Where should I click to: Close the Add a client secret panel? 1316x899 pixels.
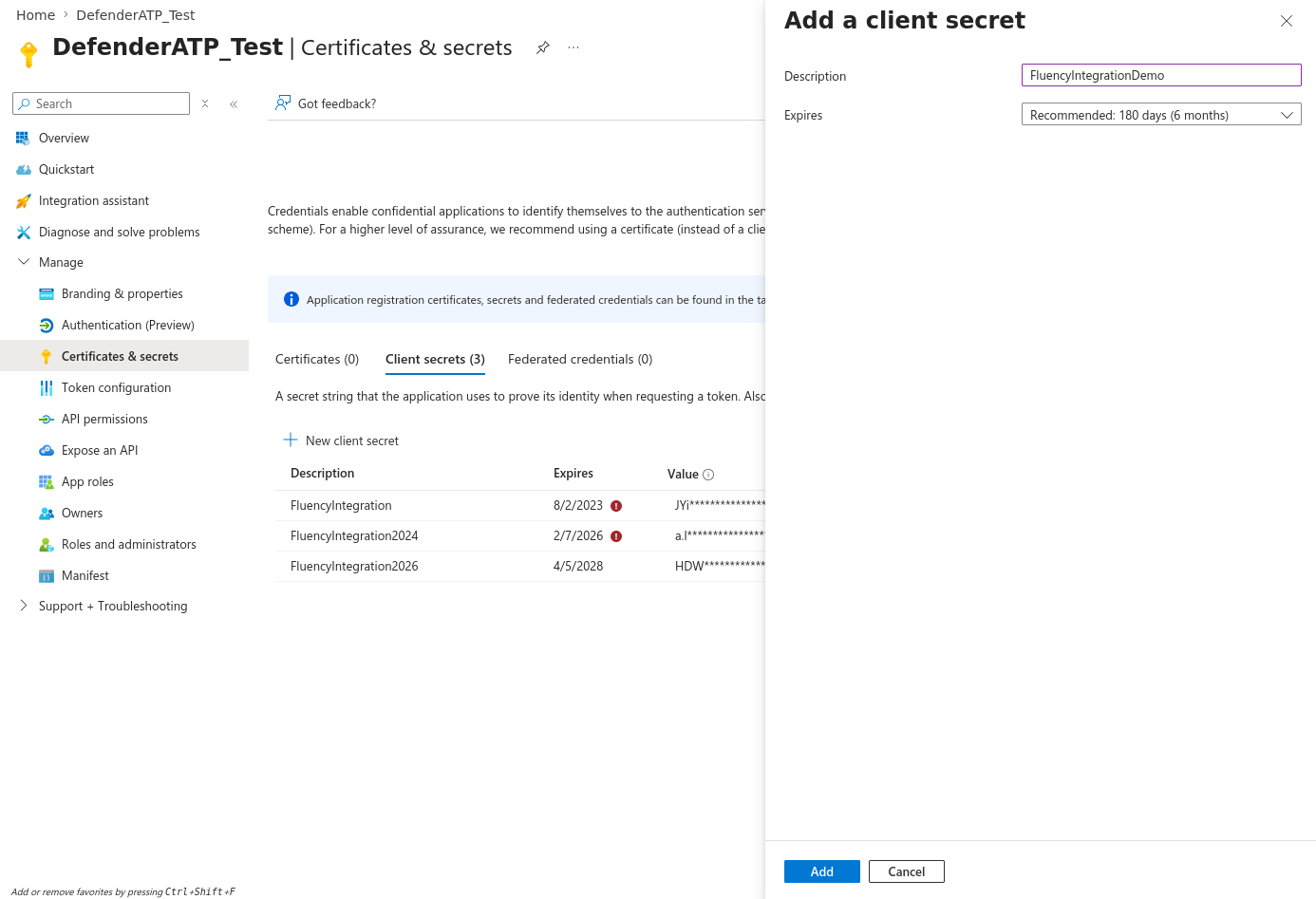pyautogui.click(x=1287, y=21)
